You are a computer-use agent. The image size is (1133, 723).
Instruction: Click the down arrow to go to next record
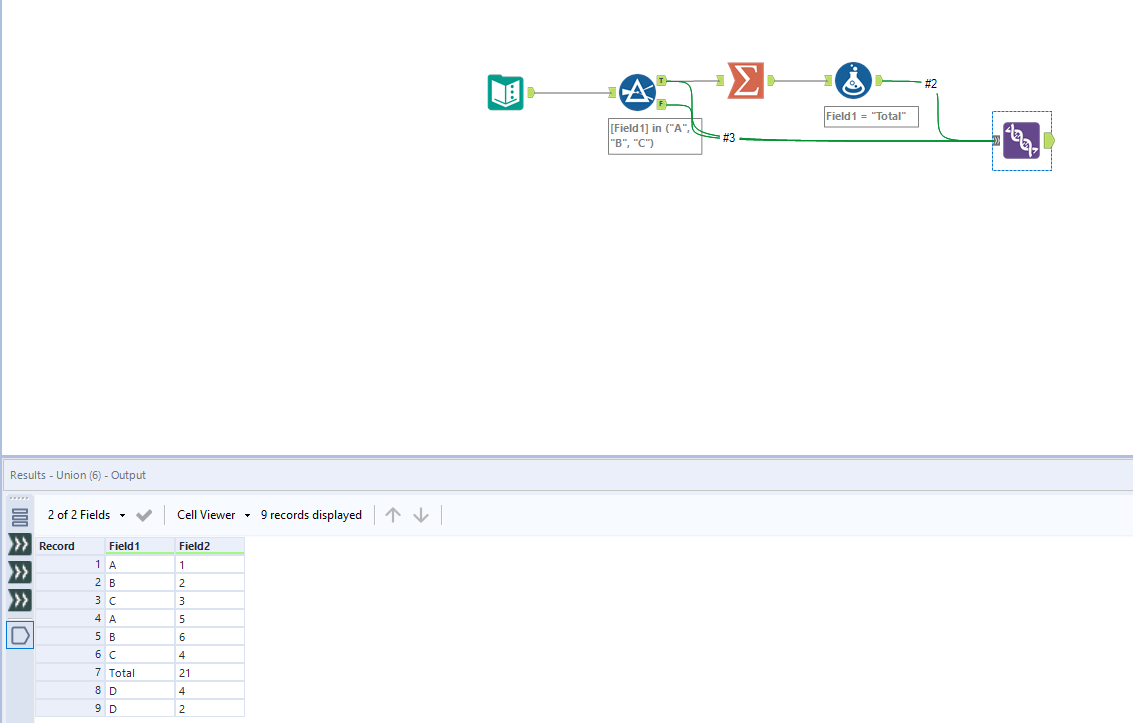(421, 515)
